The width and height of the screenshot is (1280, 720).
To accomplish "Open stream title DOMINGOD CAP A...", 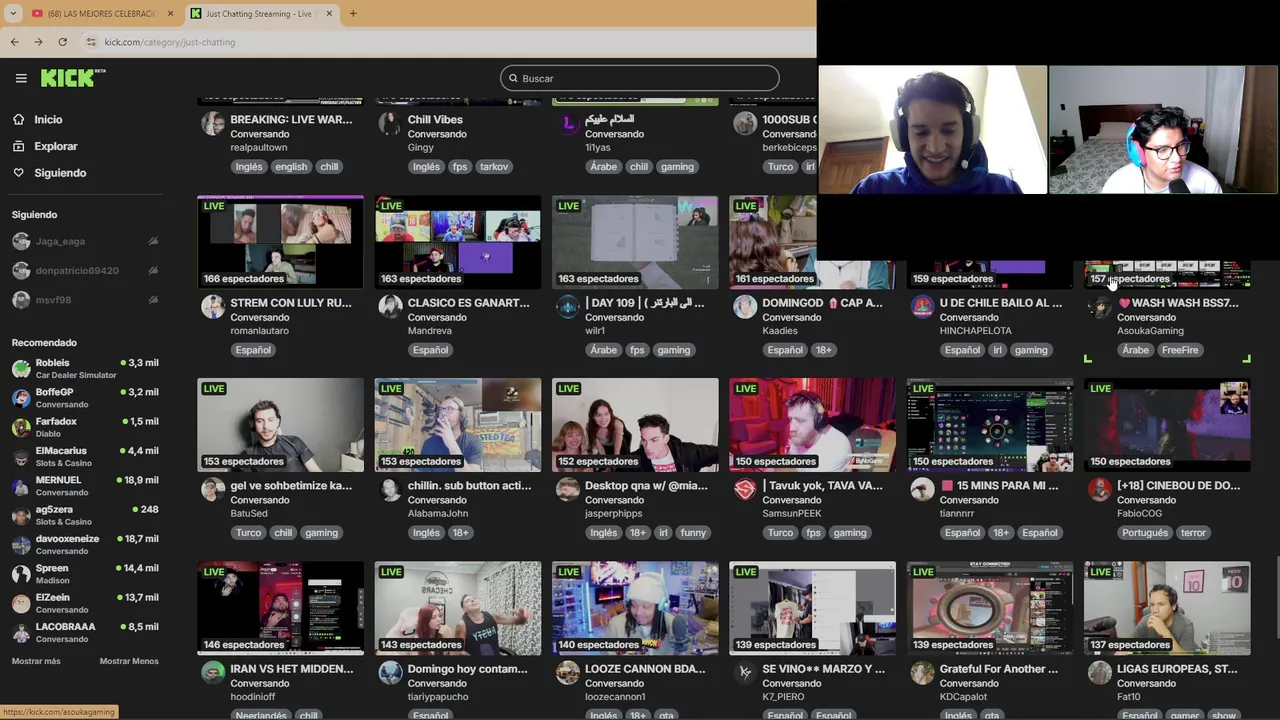I will tap(822, 303).
